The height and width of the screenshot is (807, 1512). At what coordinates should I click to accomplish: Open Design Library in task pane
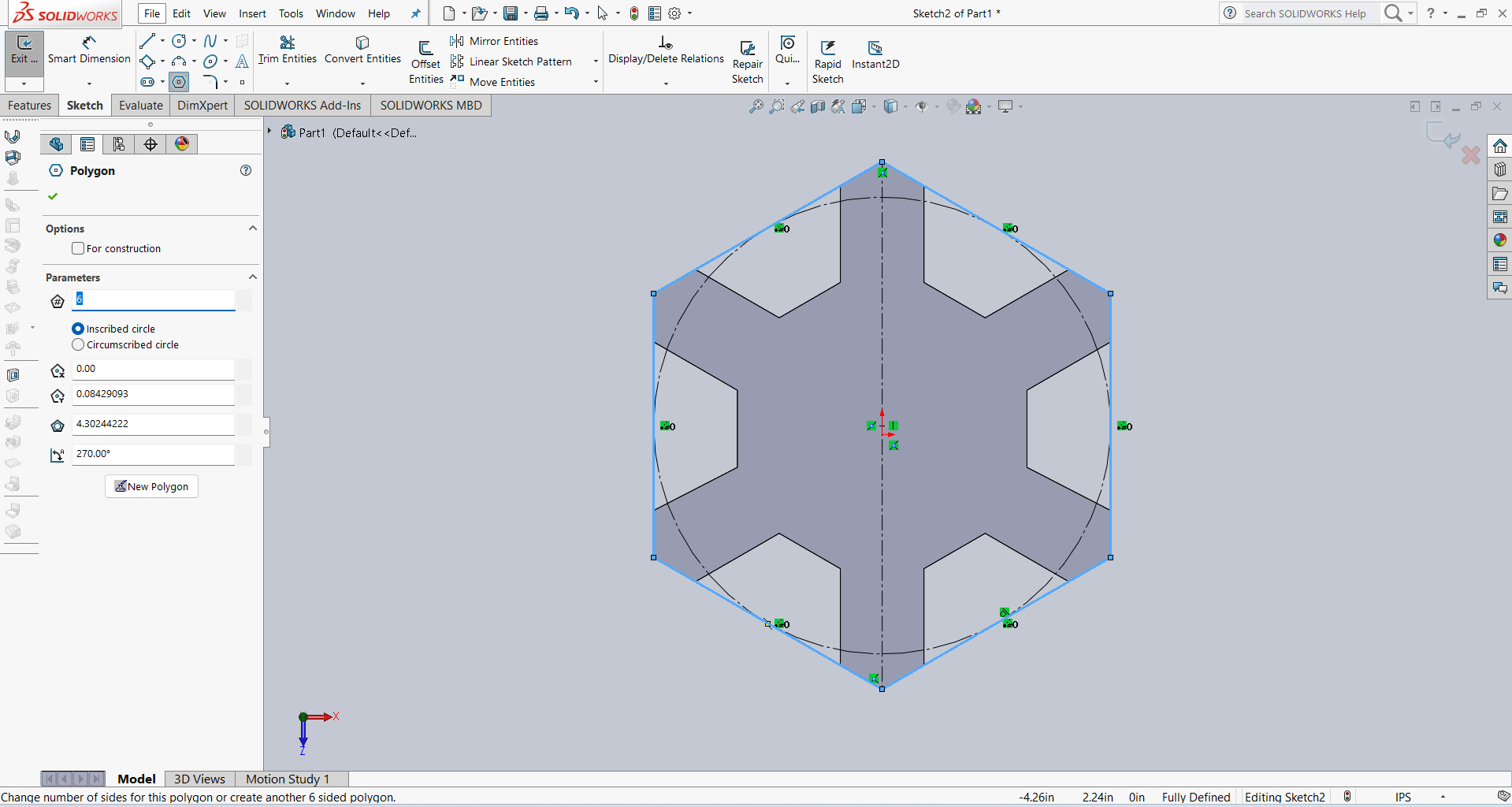click(1499, 169)
